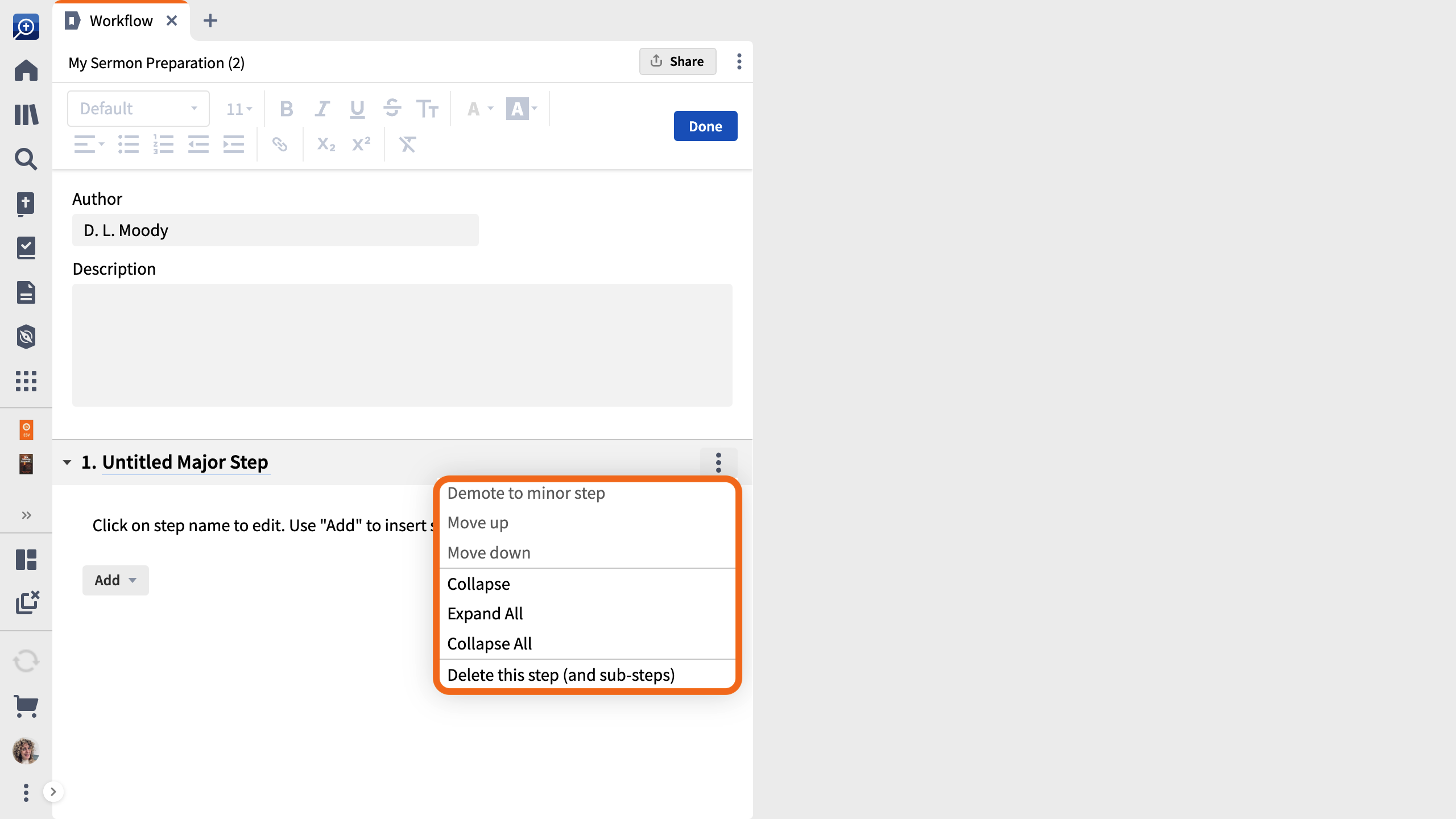The height and width of the screenshot is (819, 1456).
Task: Select Move up in menu
Action: point(588,523)
